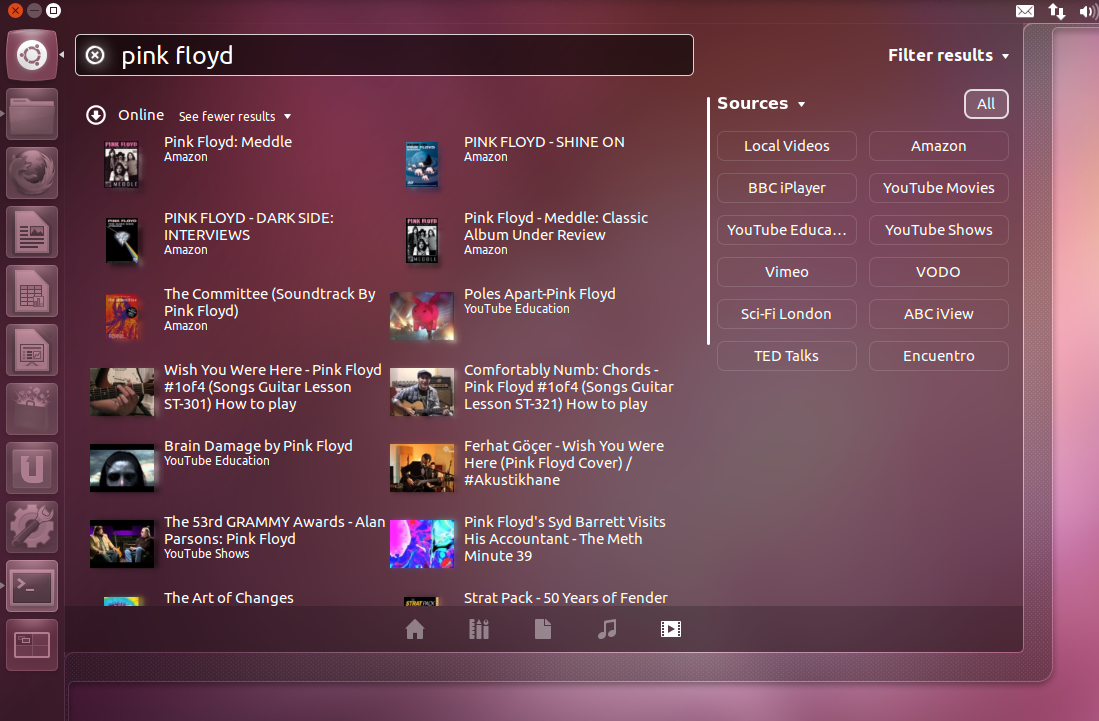
Task: Open The Committee soundtrack cover thumbnail
Action: pos(122,317)
